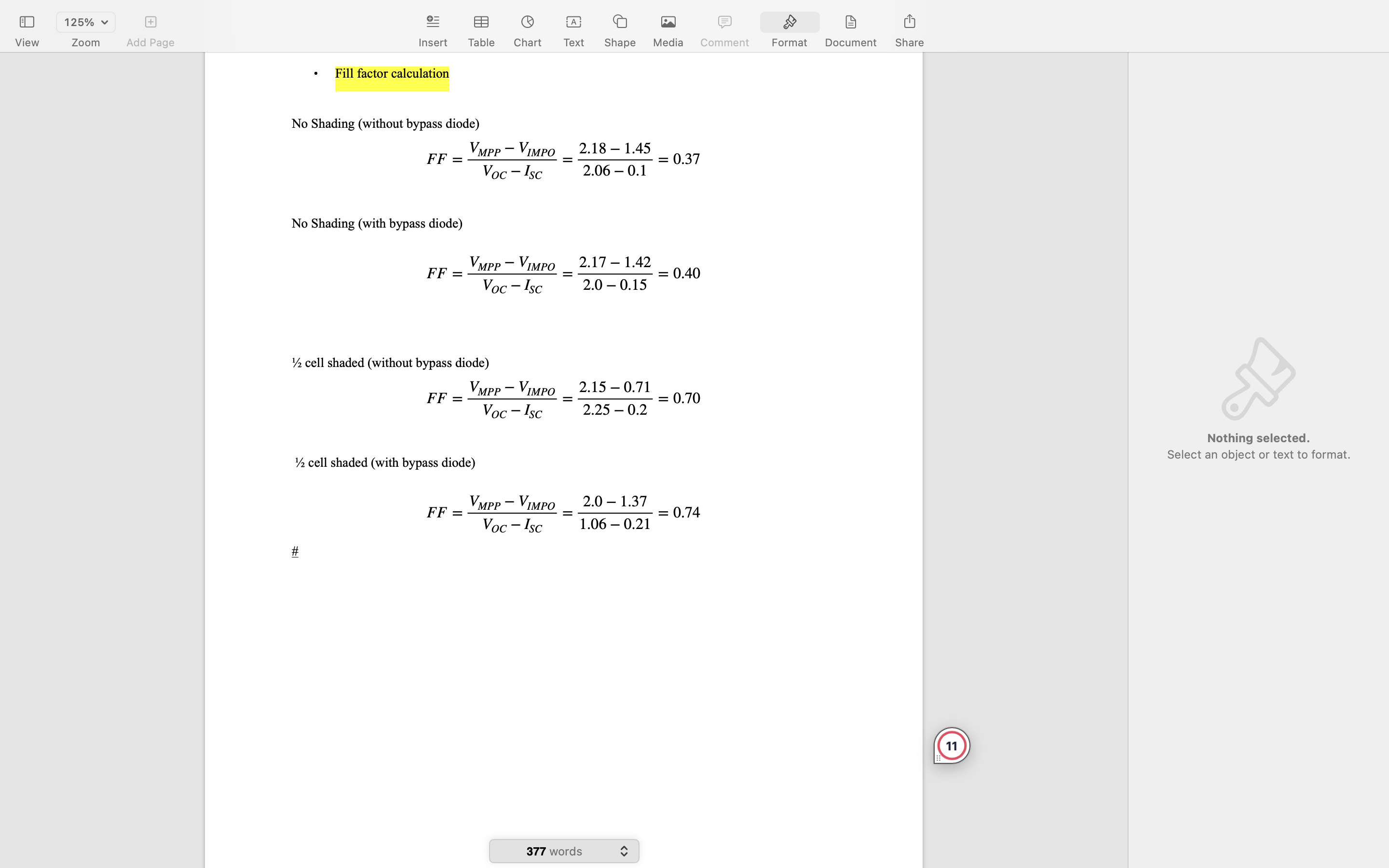The width and height of the screenshot is (1389, 868).
Task: Click the Zoom label under the percentage
Action: click(x=85, y=43)
